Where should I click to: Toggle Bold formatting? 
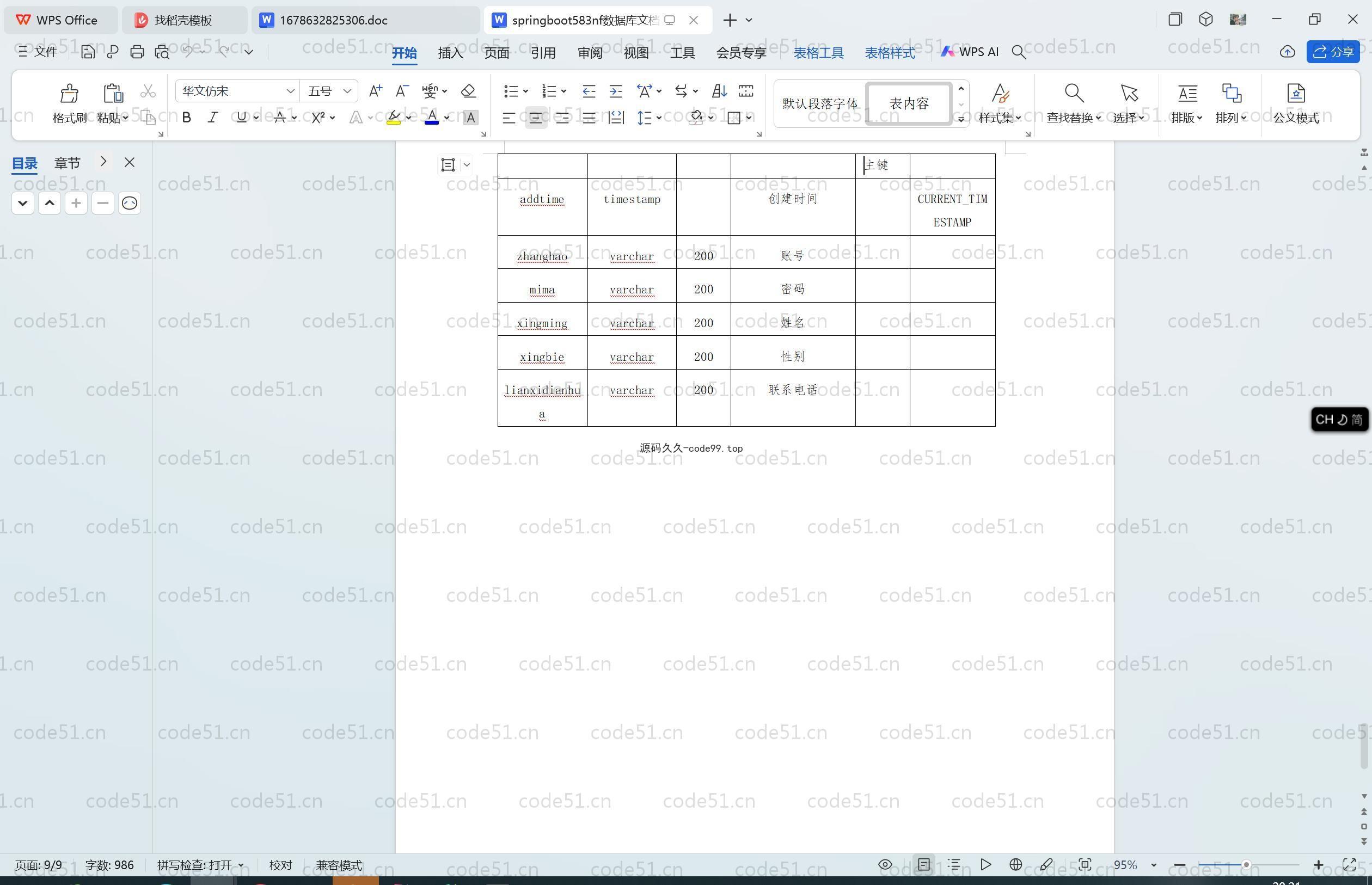(x=186, y=117)
